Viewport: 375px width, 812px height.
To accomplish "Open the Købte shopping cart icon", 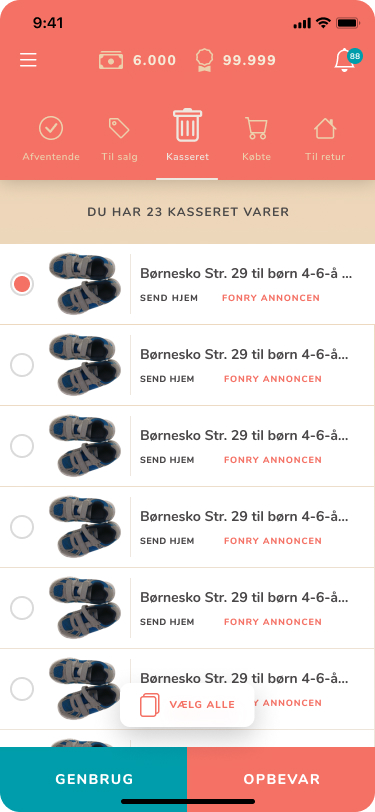I will (x=256, y=128).
